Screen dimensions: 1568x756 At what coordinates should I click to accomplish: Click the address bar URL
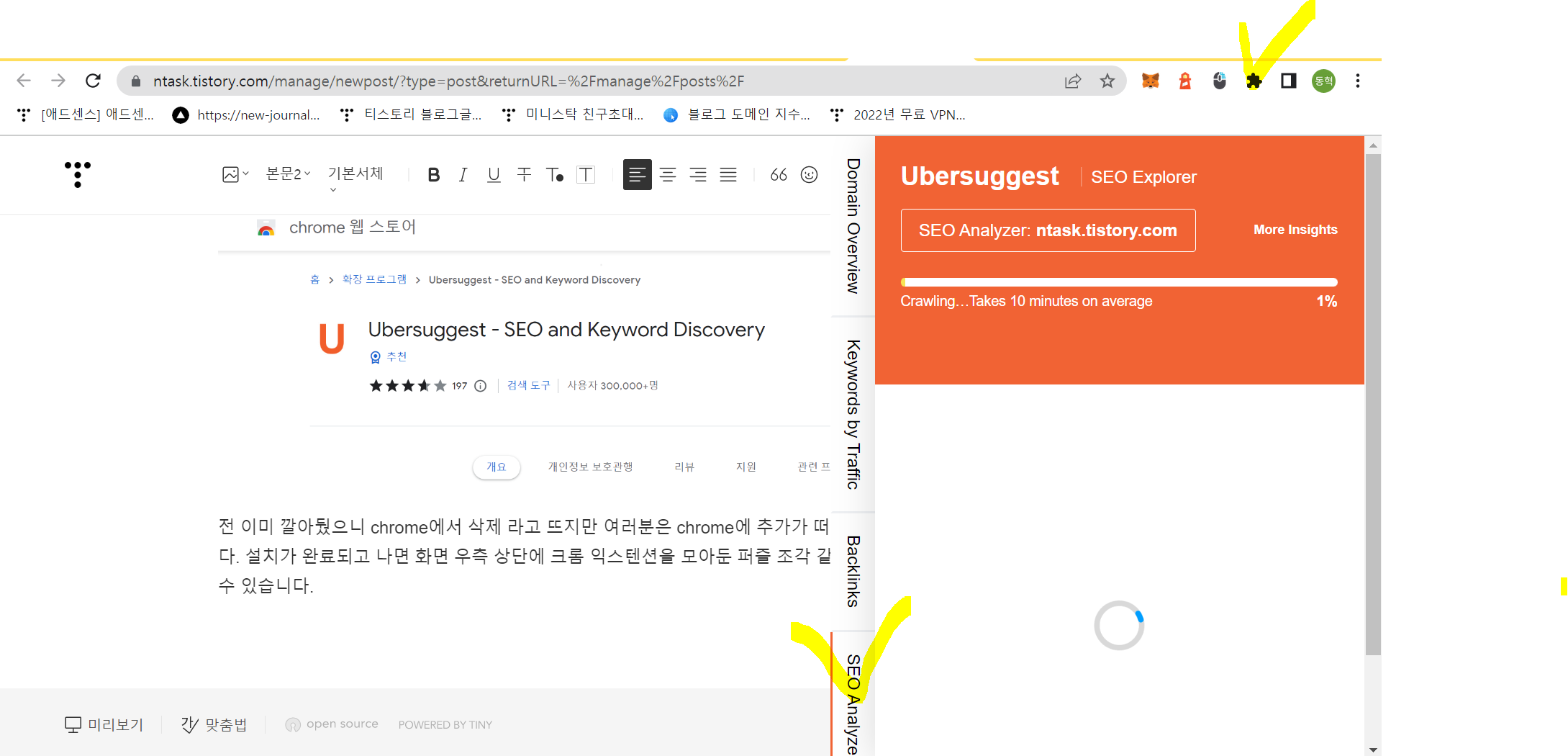(448, 81)
